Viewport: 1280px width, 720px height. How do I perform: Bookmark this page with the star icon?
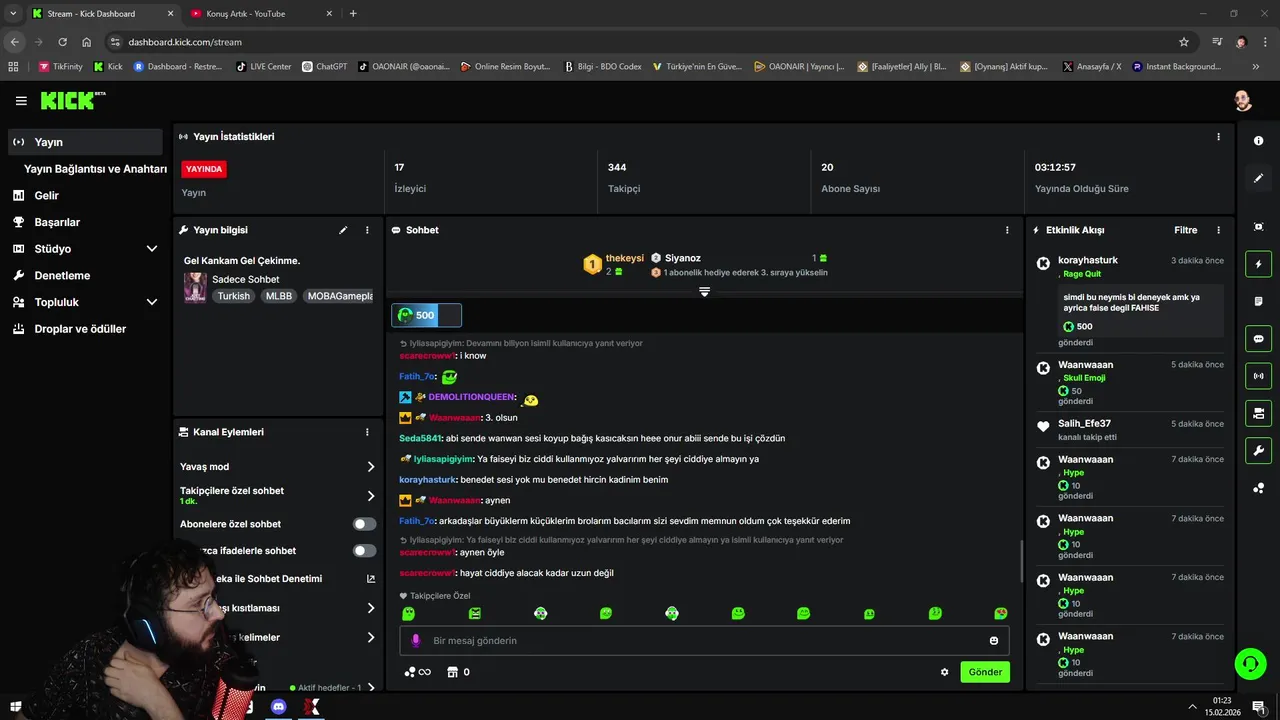coord(1184,42)
